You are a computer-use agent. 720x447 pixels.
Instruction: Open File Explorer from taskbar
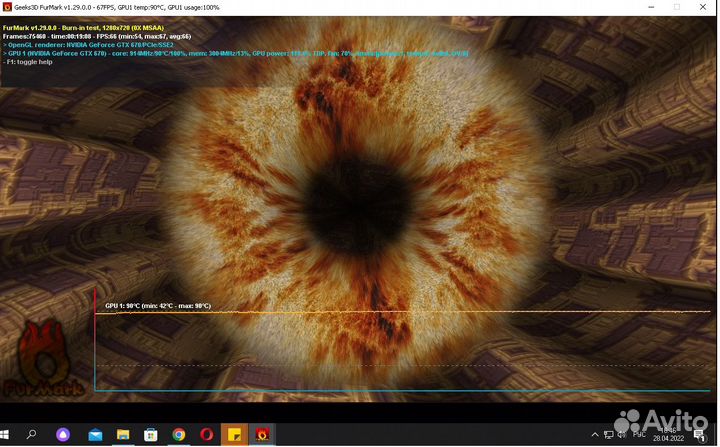(x=123, y=435)
